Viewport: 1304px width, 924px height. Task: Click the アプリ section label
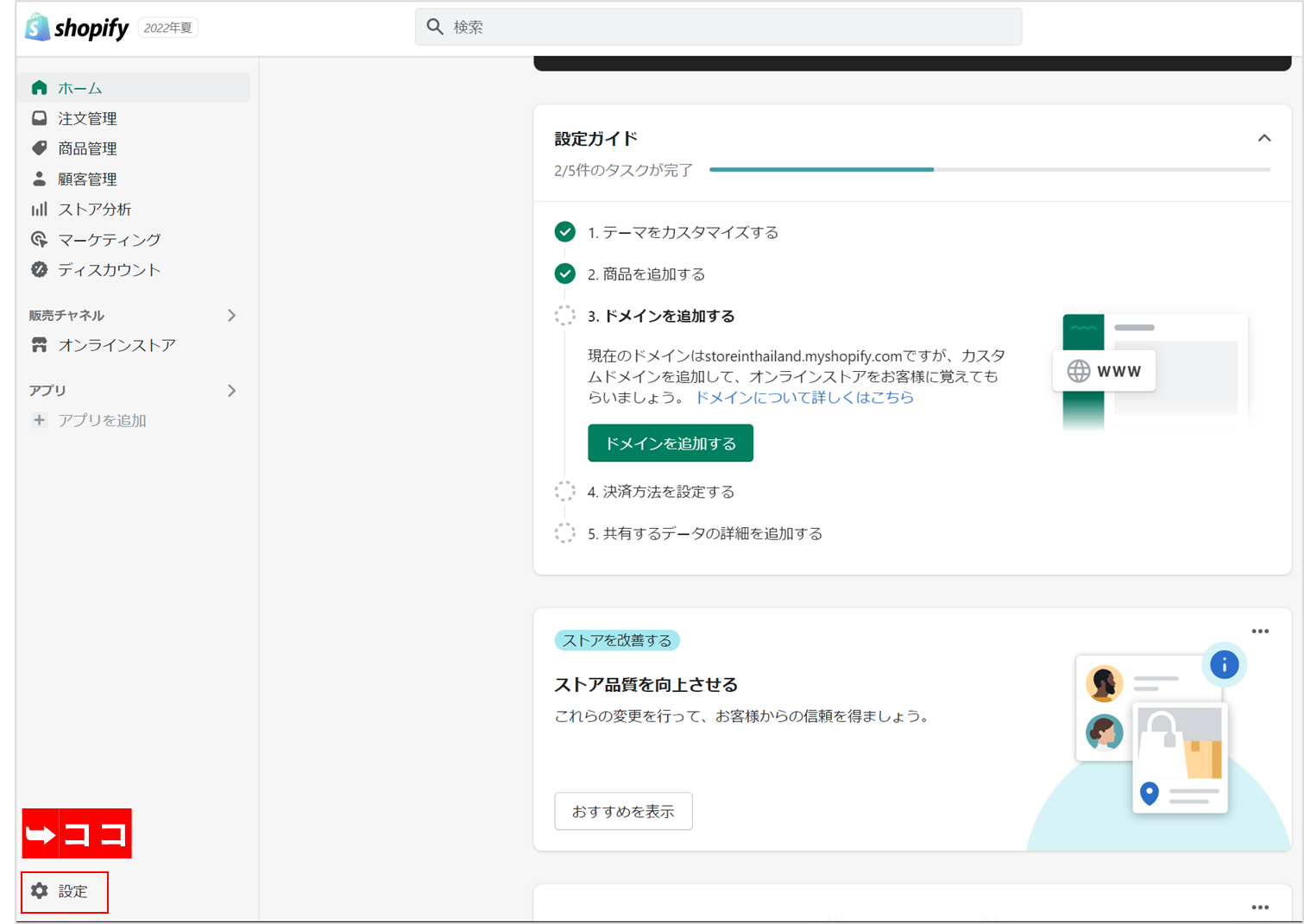(x=47, y=391)
